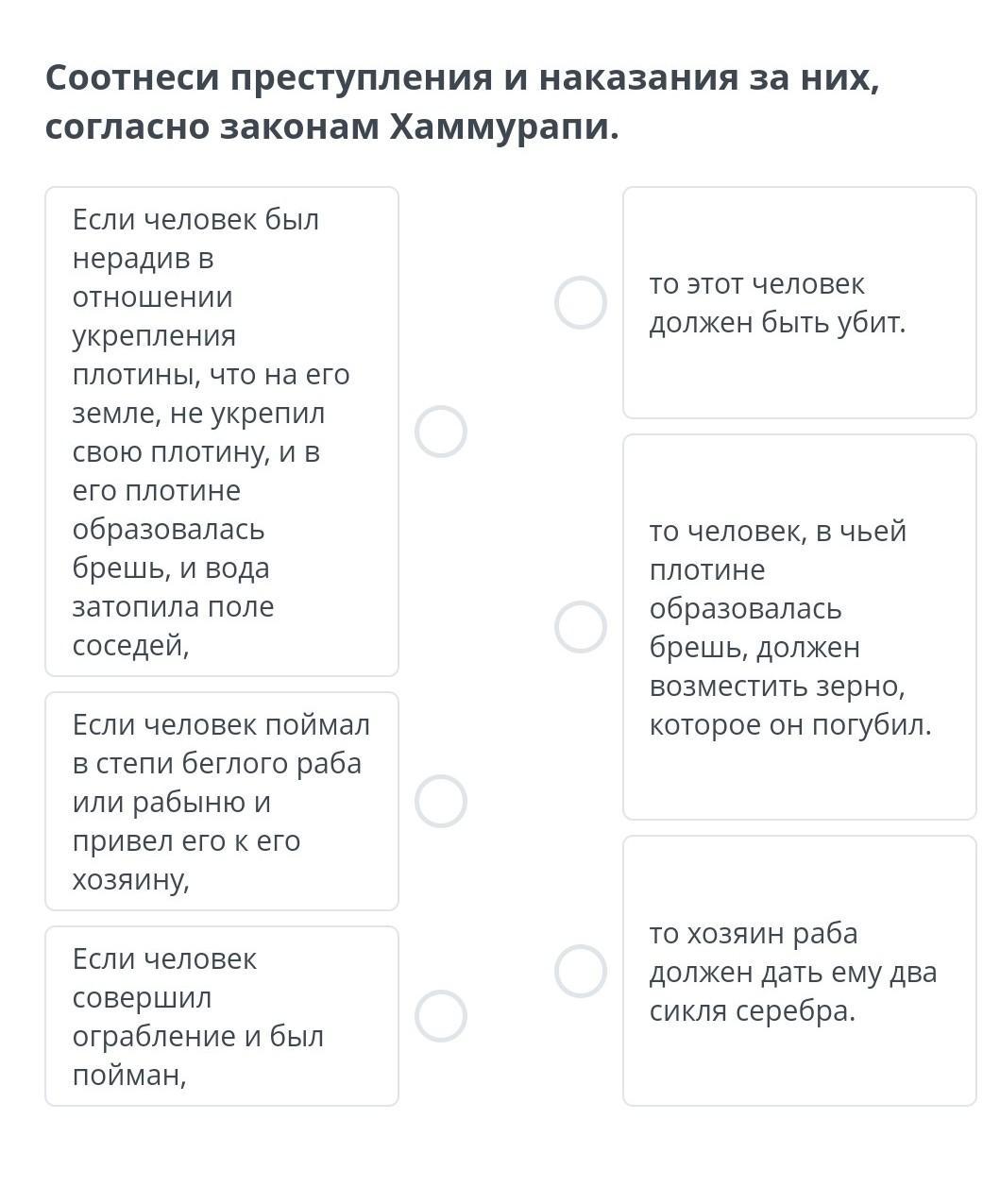Click the answer card 'то этот человек должен быть убит'
The width and height of the screenshot is (983, 1204).
(x=799, y=302)
